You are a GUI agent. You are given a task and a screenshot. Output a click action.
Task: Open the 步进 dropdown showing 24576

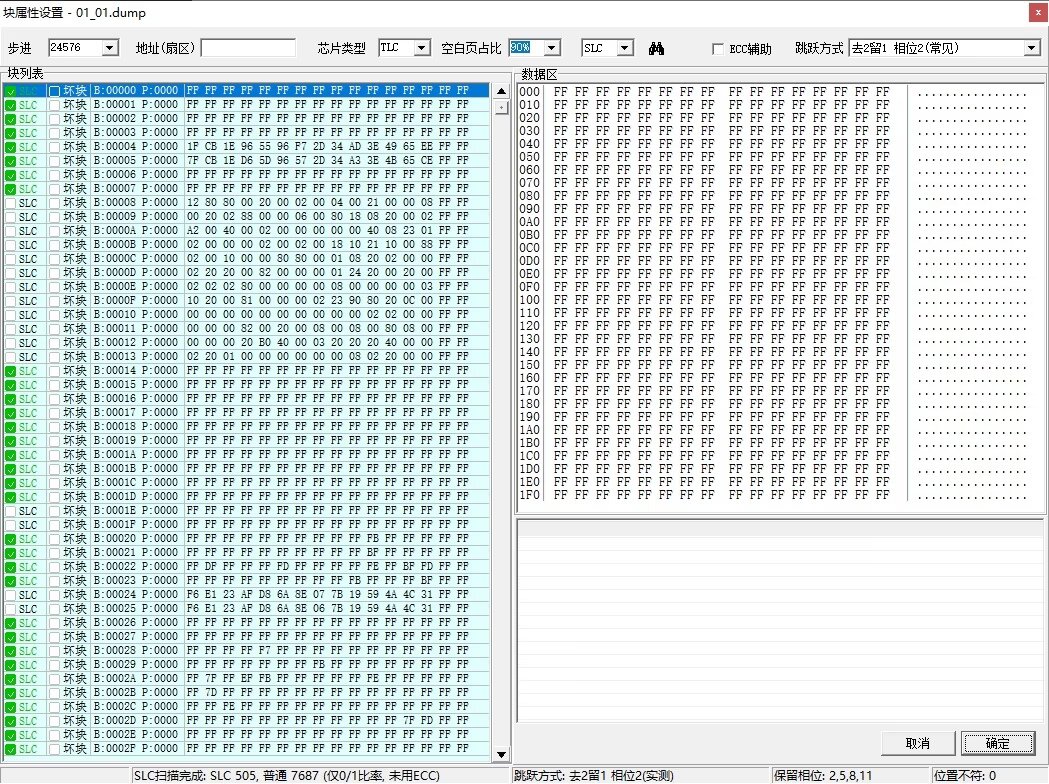click(110, 48)
